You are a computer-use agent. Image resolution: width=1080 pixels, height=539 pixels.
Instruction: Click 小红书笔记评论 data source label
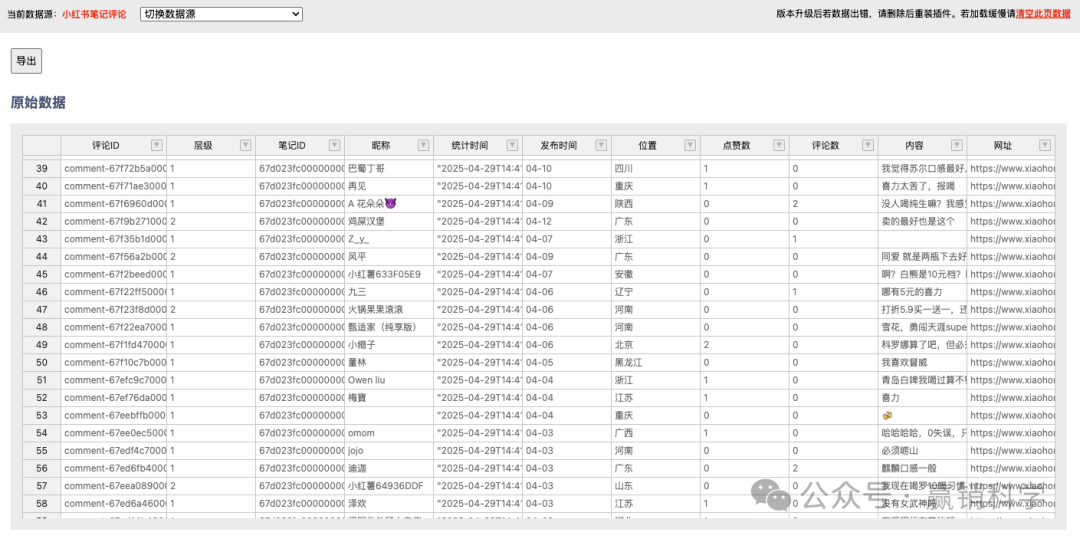pos(94,14)
